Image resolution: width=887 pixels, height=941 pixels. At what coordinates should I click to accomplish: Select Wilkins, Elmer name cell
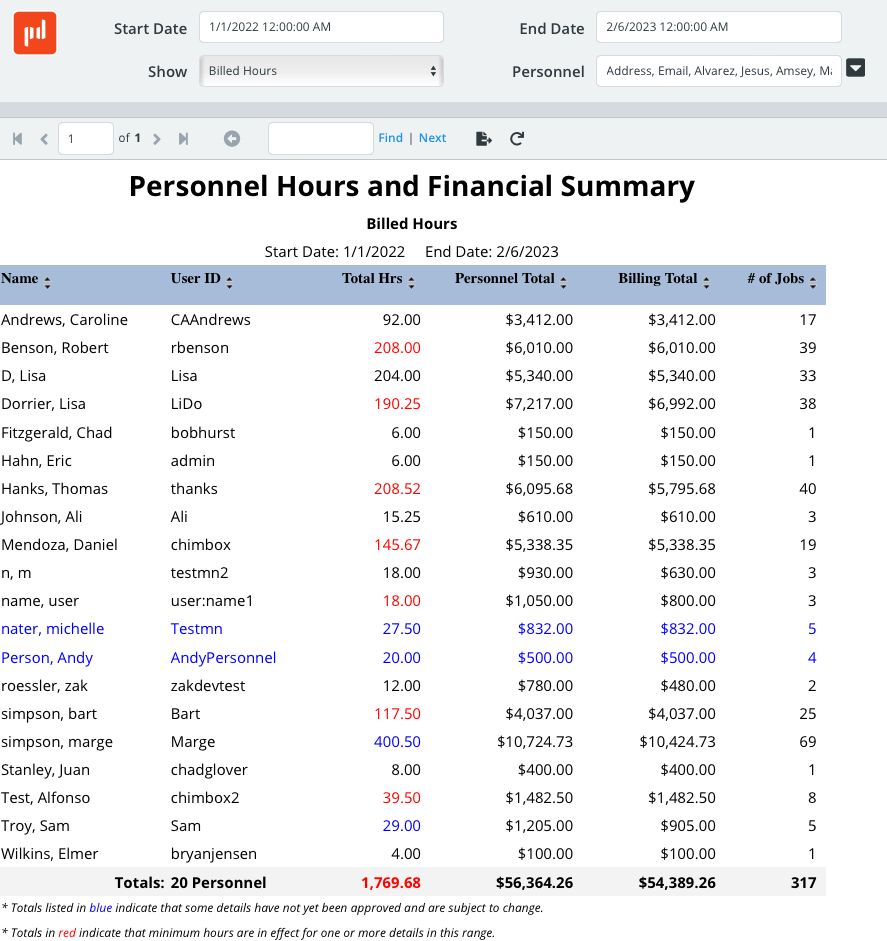(50, 854)
